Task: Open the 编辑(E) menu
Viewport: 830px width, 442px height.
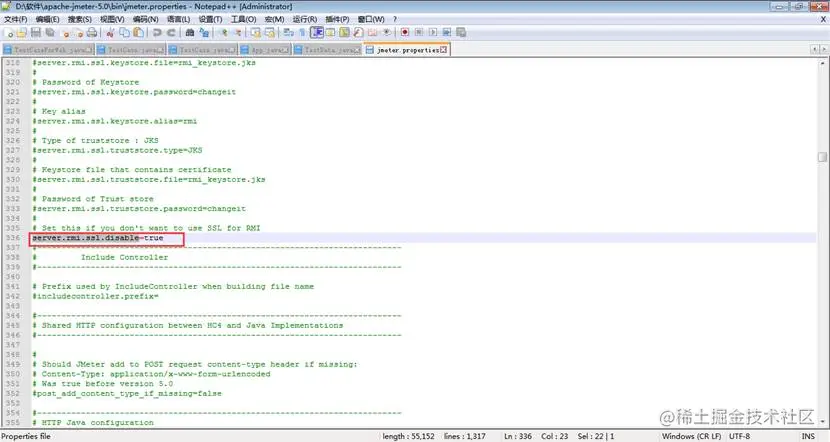Action: tap(48, 19)
